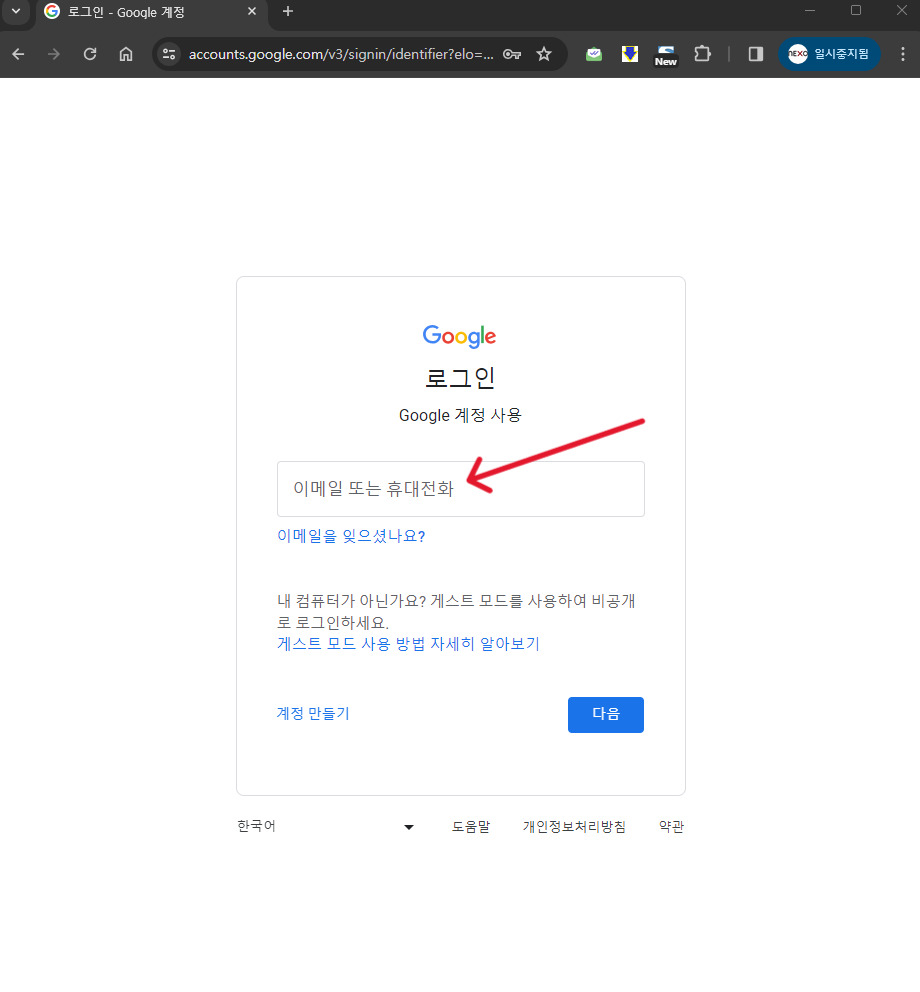The height and width of the screenshot is (992, 920).
Task: Go back with the browser back arrow
Action: (18, 54)
